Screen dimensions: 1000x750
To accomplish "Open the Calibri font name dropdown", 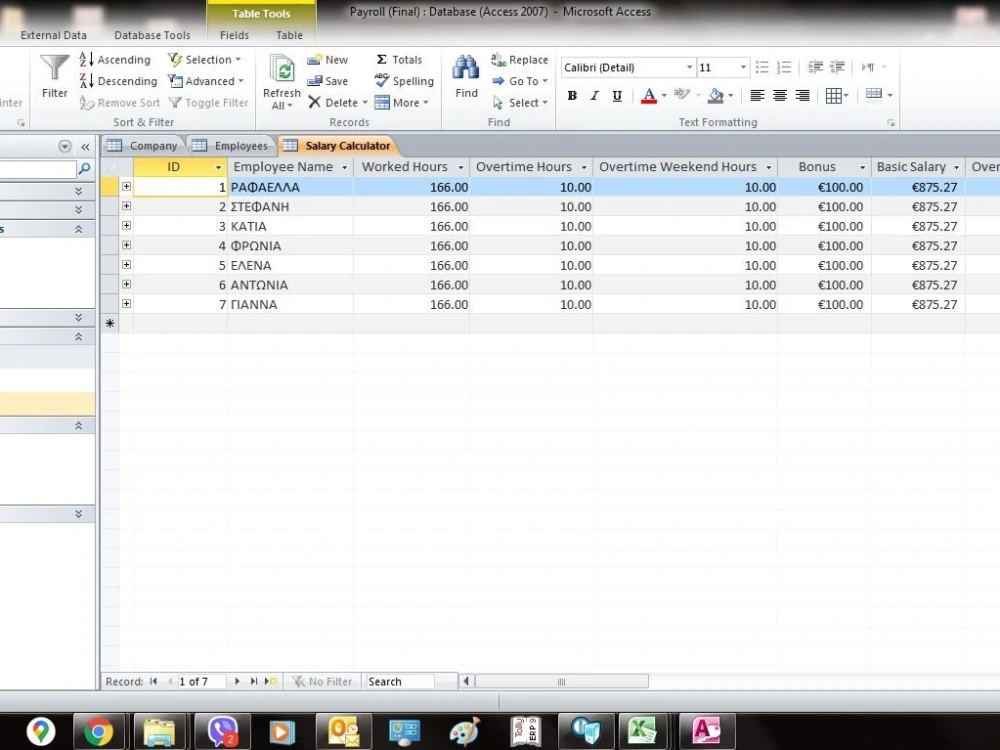I will click(689, 67).
